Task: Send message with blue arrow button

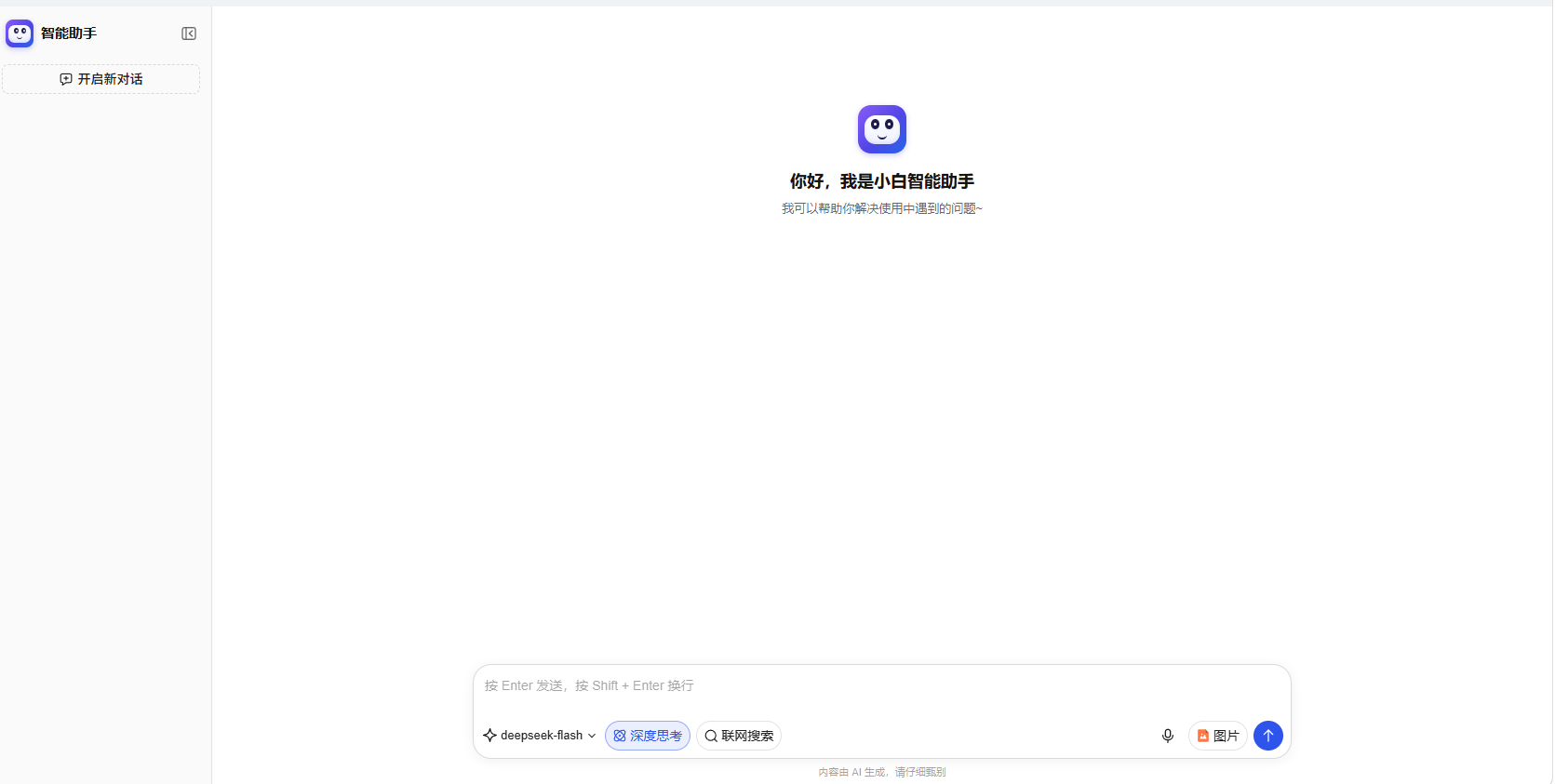Action: [1268, 736]
